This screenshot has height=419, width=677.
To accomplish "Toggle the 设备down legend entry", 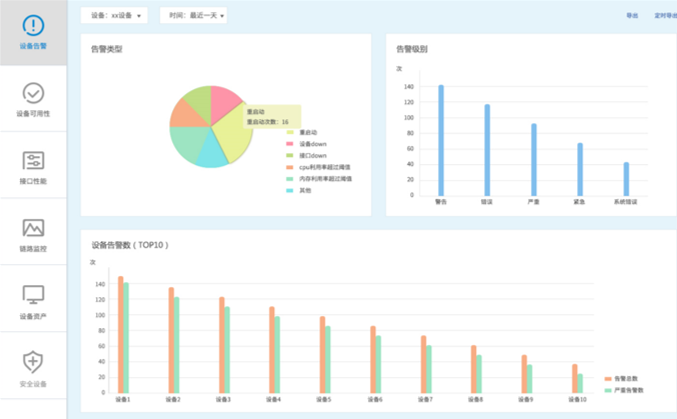I will 307,144.
